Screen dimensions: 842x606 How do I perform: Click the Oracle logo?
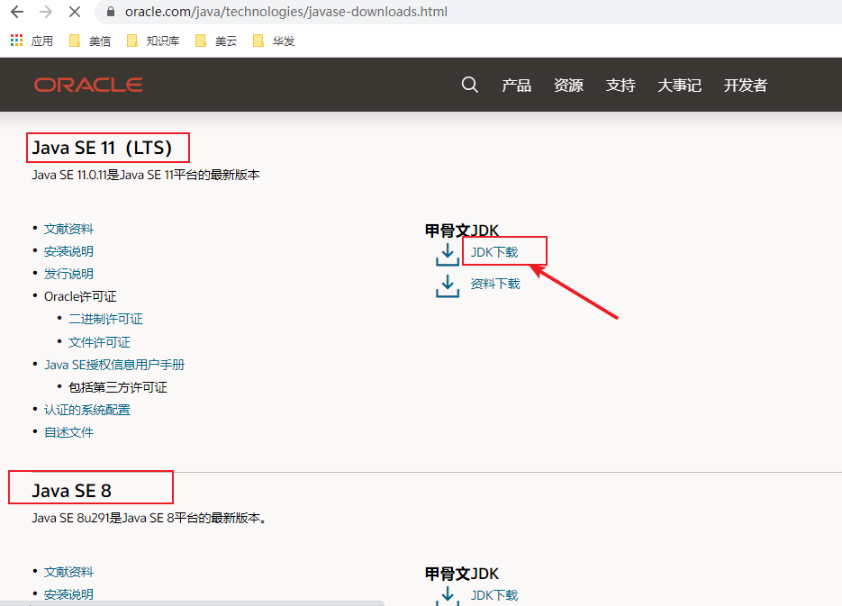click(x=88, y=85)
